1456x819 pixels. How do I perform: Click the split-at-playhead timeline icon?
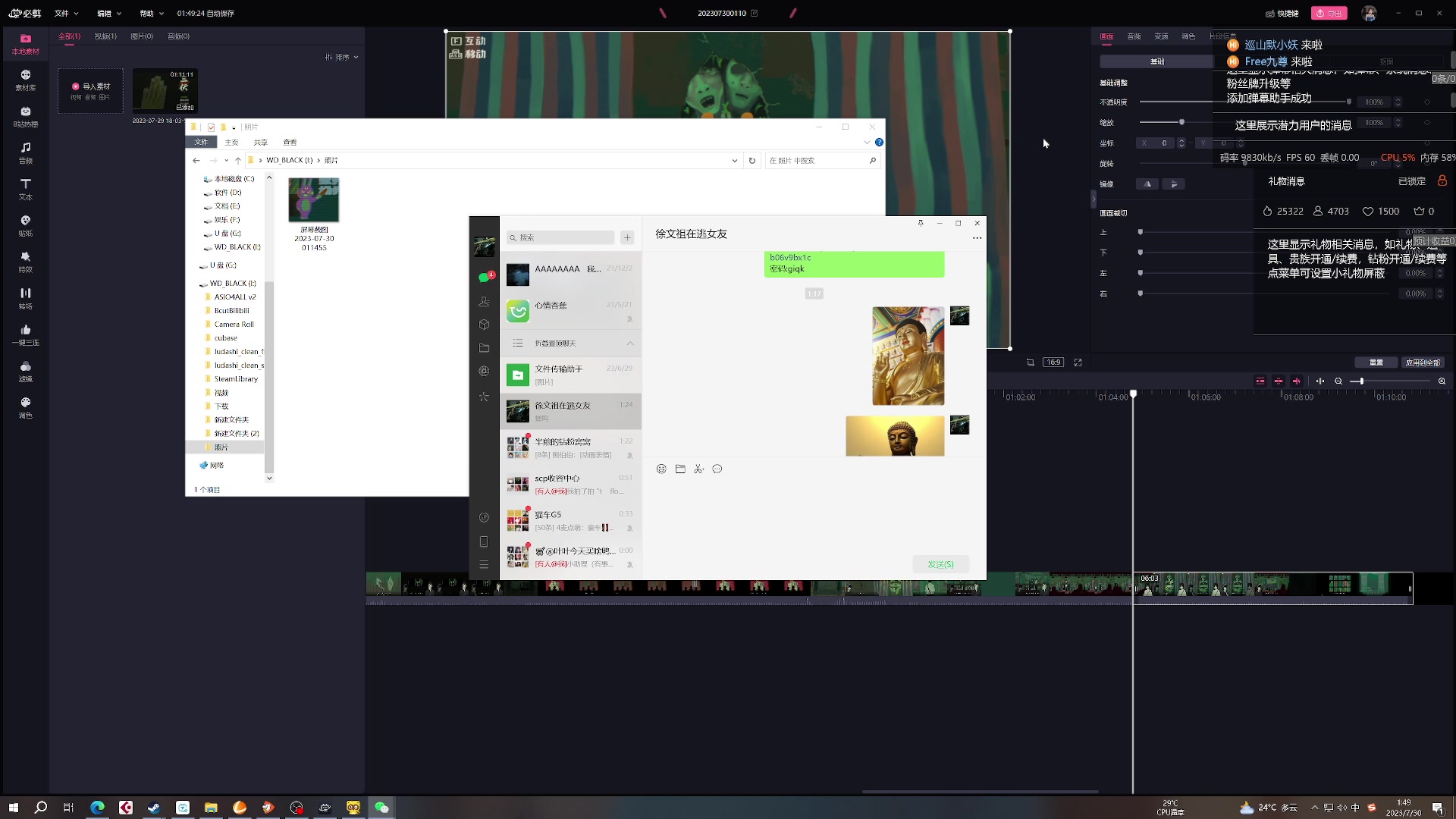pyautogui.click(x=1320, y=381)
